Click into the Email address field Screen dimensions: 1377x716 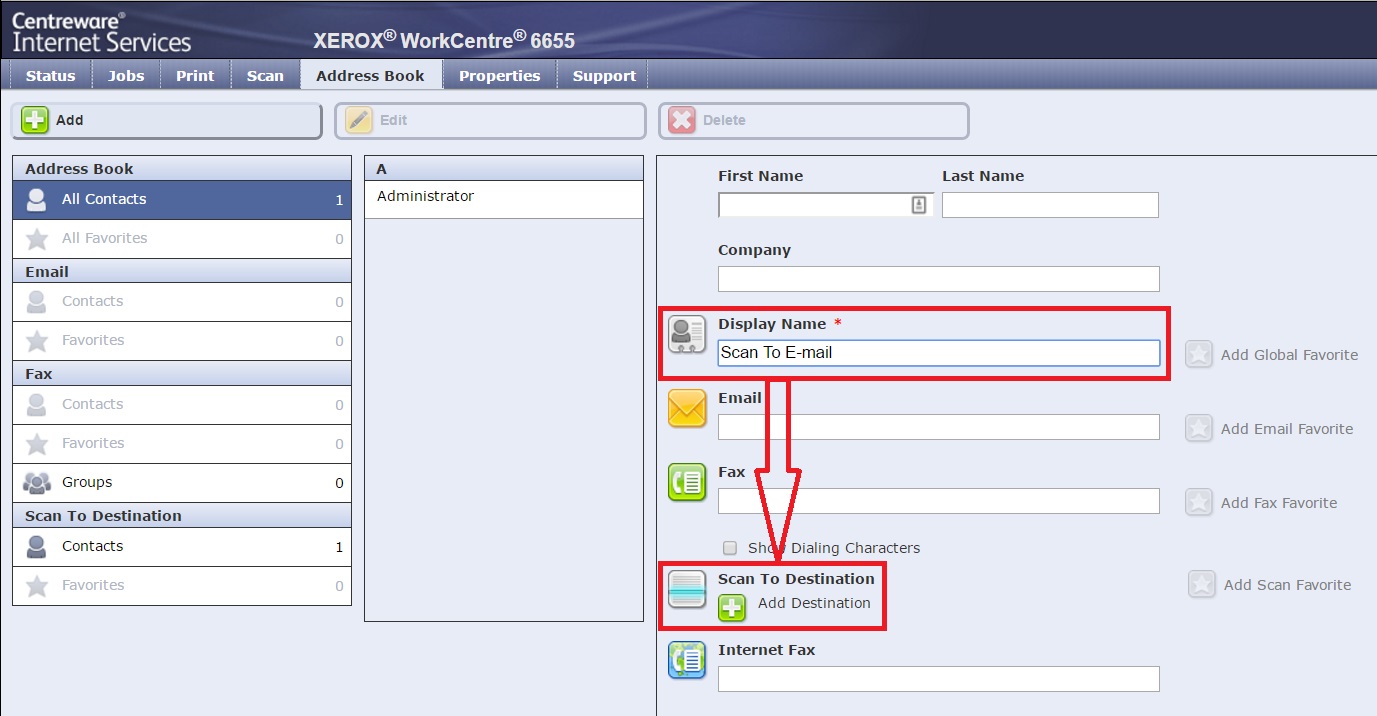pos(938,427)
